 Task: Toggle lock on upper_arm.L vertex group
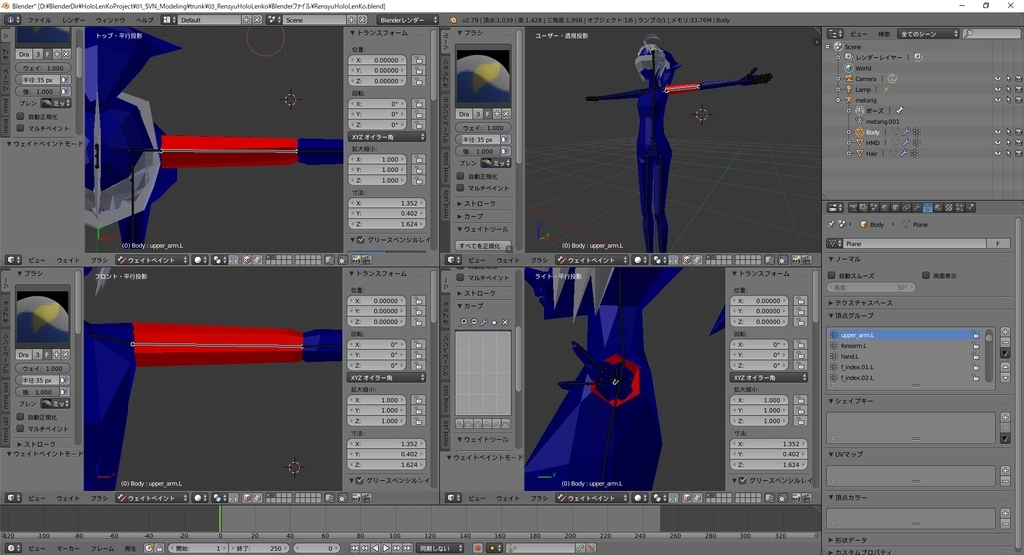[976, 335]
